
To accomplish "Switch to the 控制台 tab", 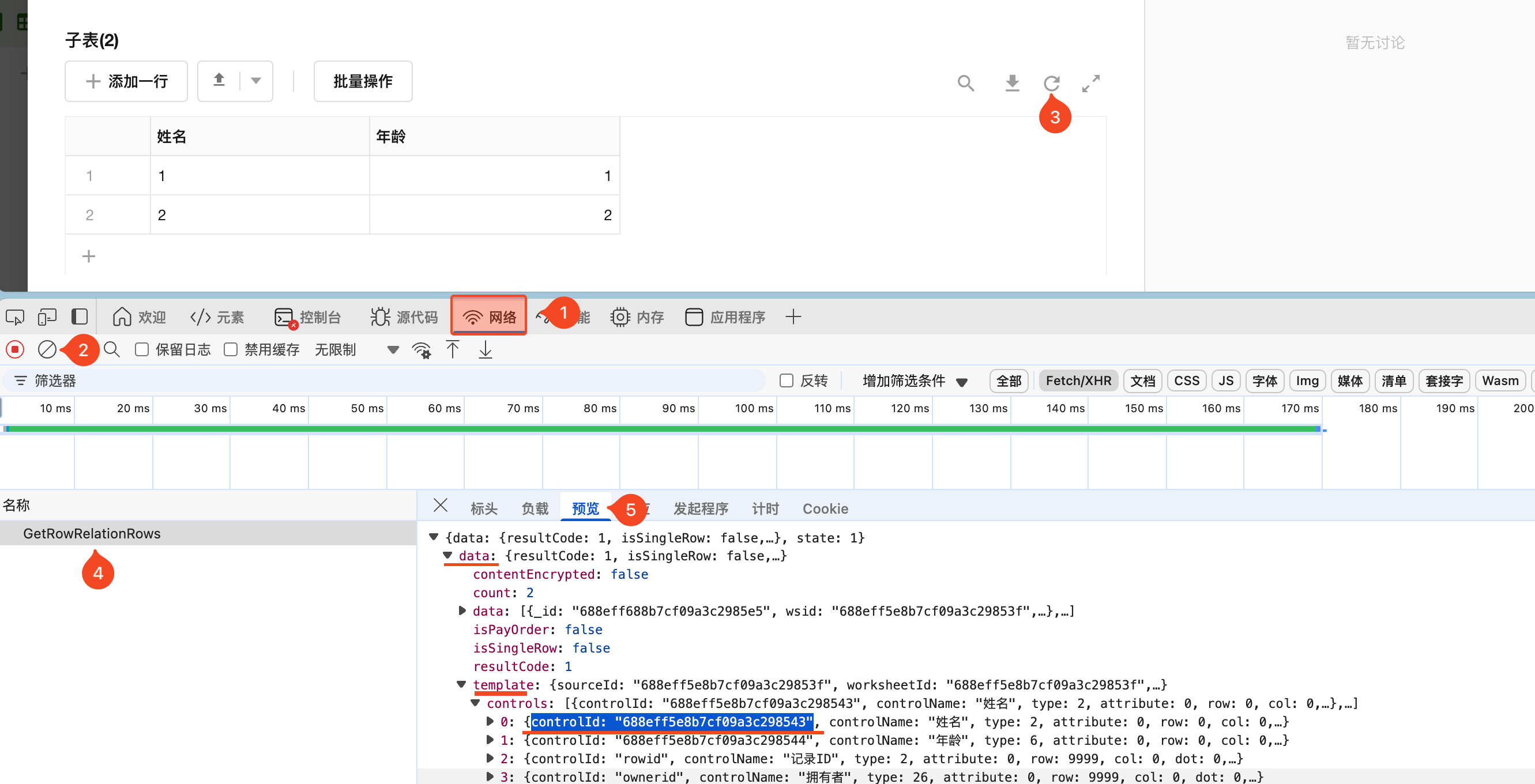I will (x=308, y=317).
